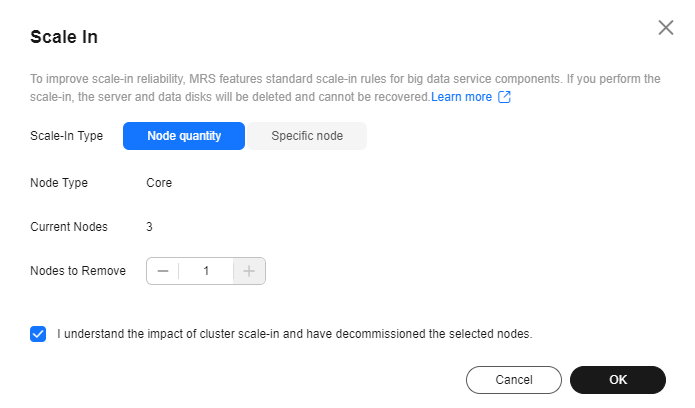695x408 pixels.
Task: Uncheck the scale-in impact acknowledgment checkbox
Action: (x=38, y=334)
